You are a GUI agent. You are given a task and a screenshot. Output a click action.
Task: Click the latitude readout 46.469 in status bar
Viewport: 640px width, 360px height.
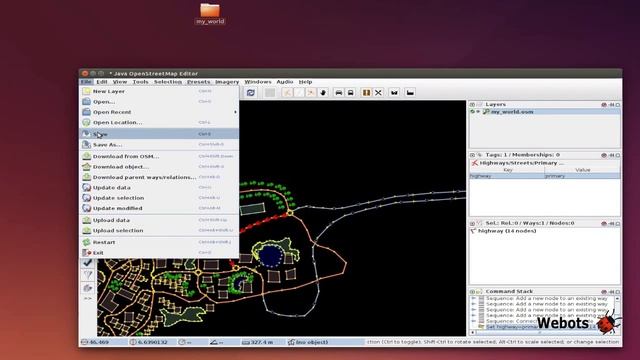pos(99,342)
